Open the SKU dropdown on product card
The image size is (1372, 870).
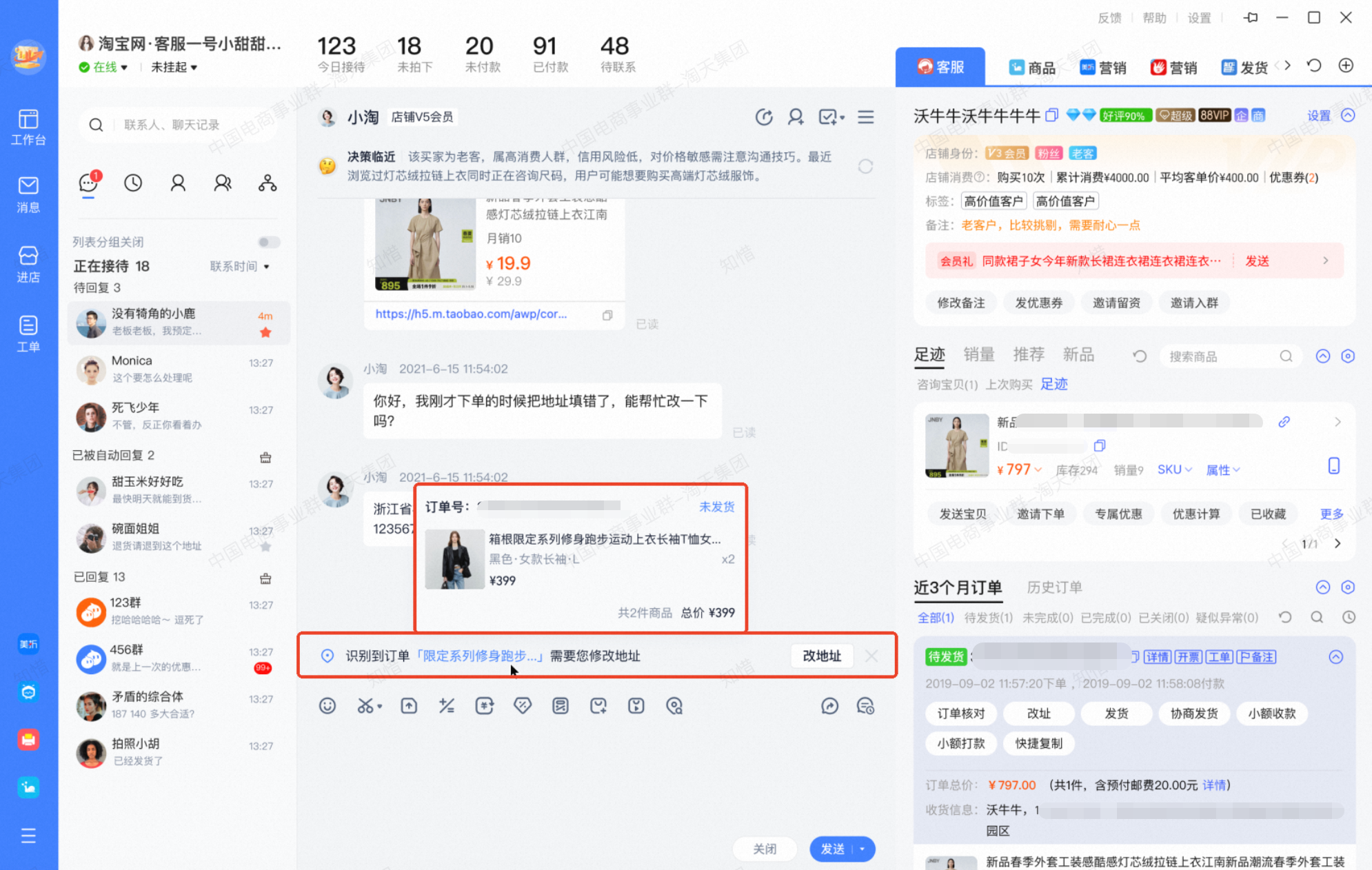click(x=1174, y=469)
